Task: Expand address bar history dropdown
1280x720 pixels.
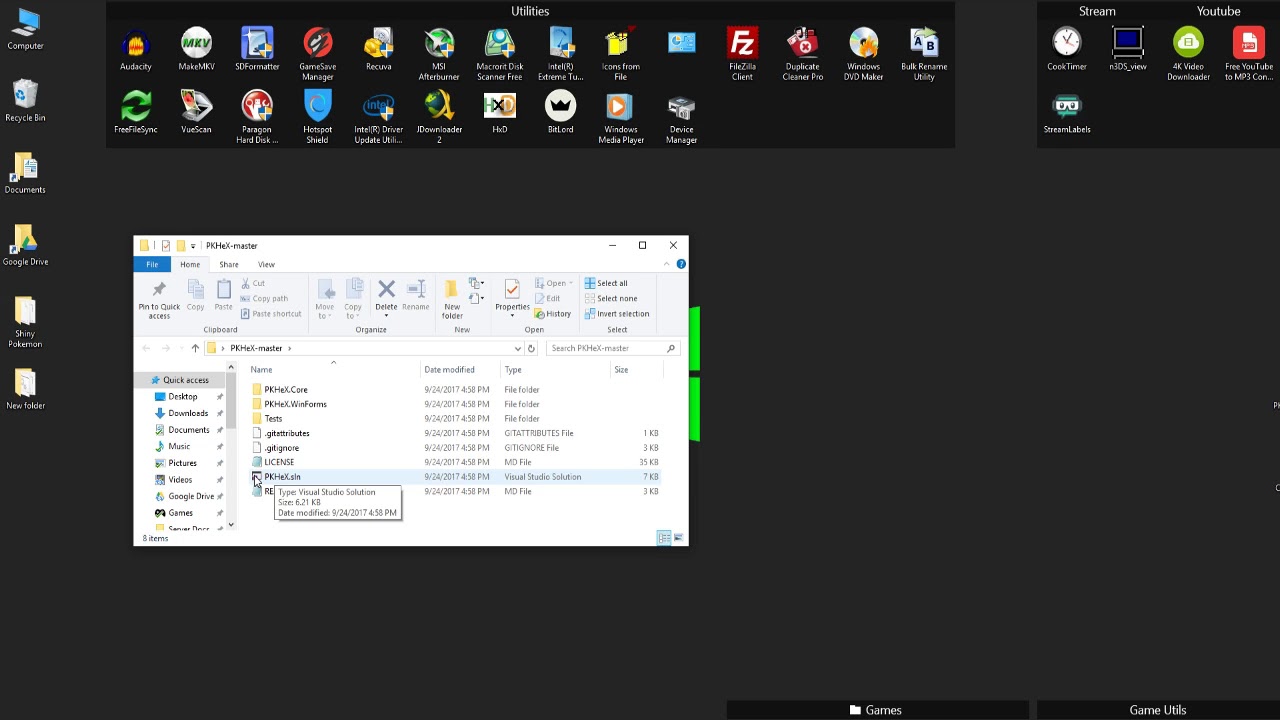Action: [x=517, y=348]
